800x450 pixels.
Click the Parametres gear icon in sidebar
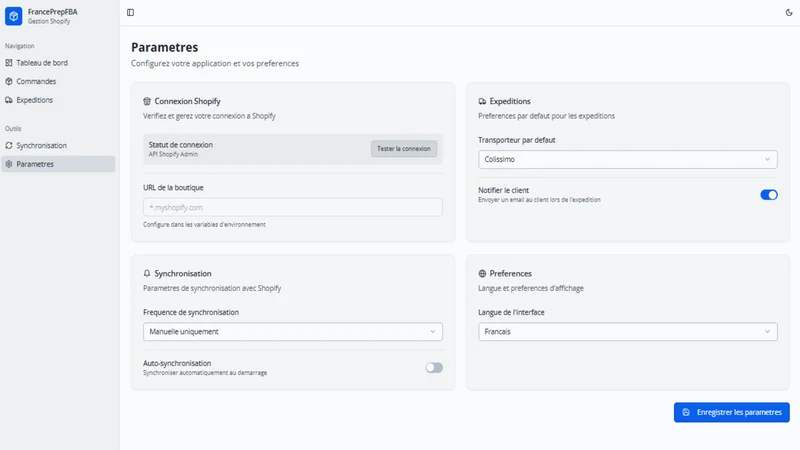coord(9,164)
